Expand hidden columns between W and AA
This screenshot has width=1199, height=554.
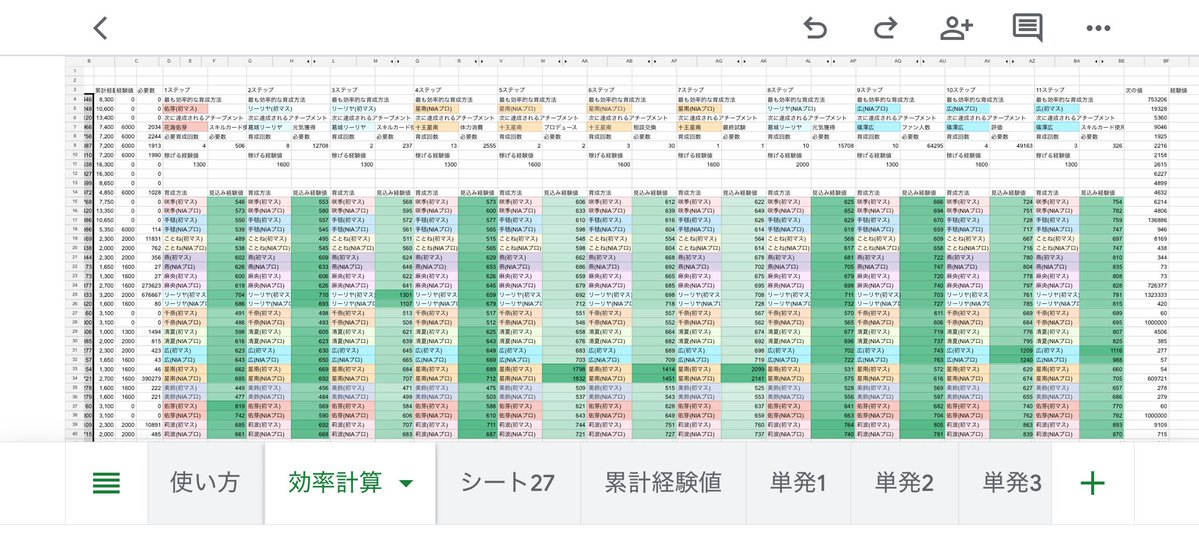tap(564, 60)
